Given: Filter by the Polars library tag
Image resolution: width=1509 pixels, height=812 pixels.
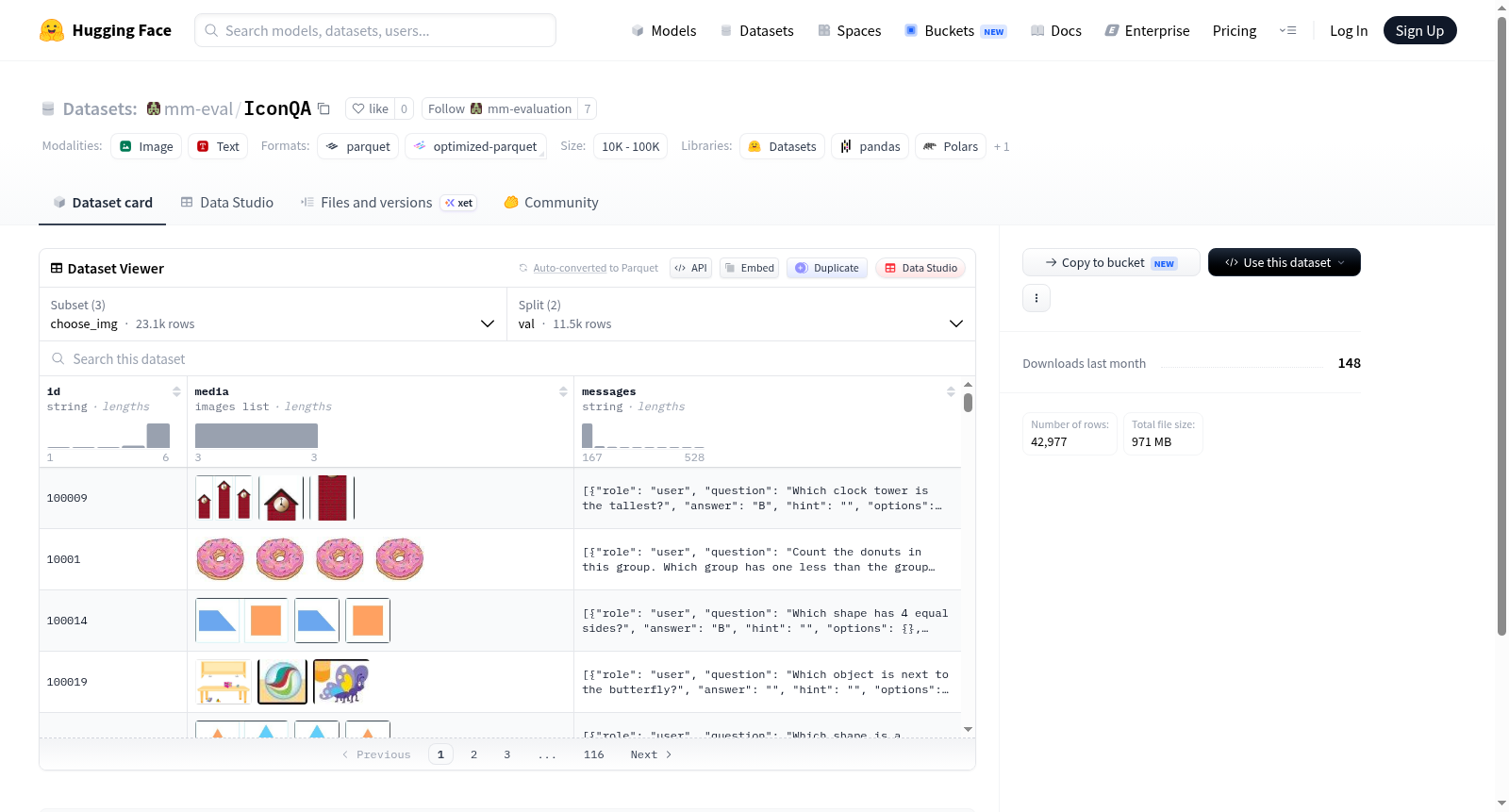Looking at the screenshot, I should coord(951,146).
